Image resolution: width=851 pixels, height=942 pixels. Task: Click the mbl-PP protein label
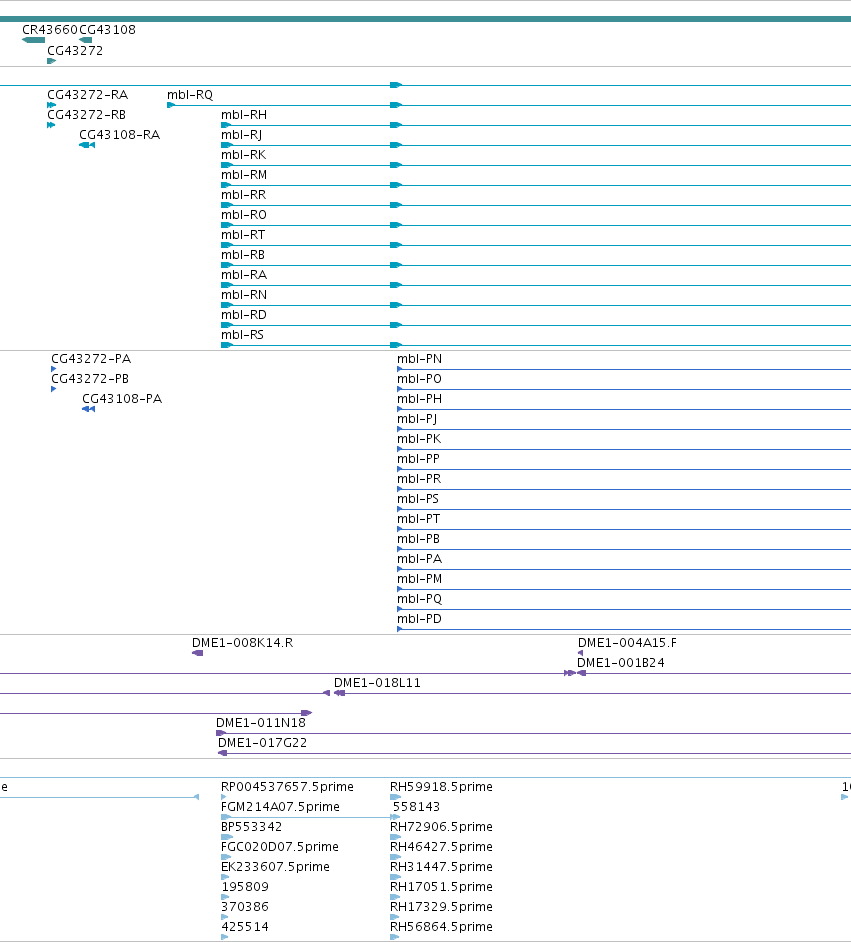pos(418,458)
